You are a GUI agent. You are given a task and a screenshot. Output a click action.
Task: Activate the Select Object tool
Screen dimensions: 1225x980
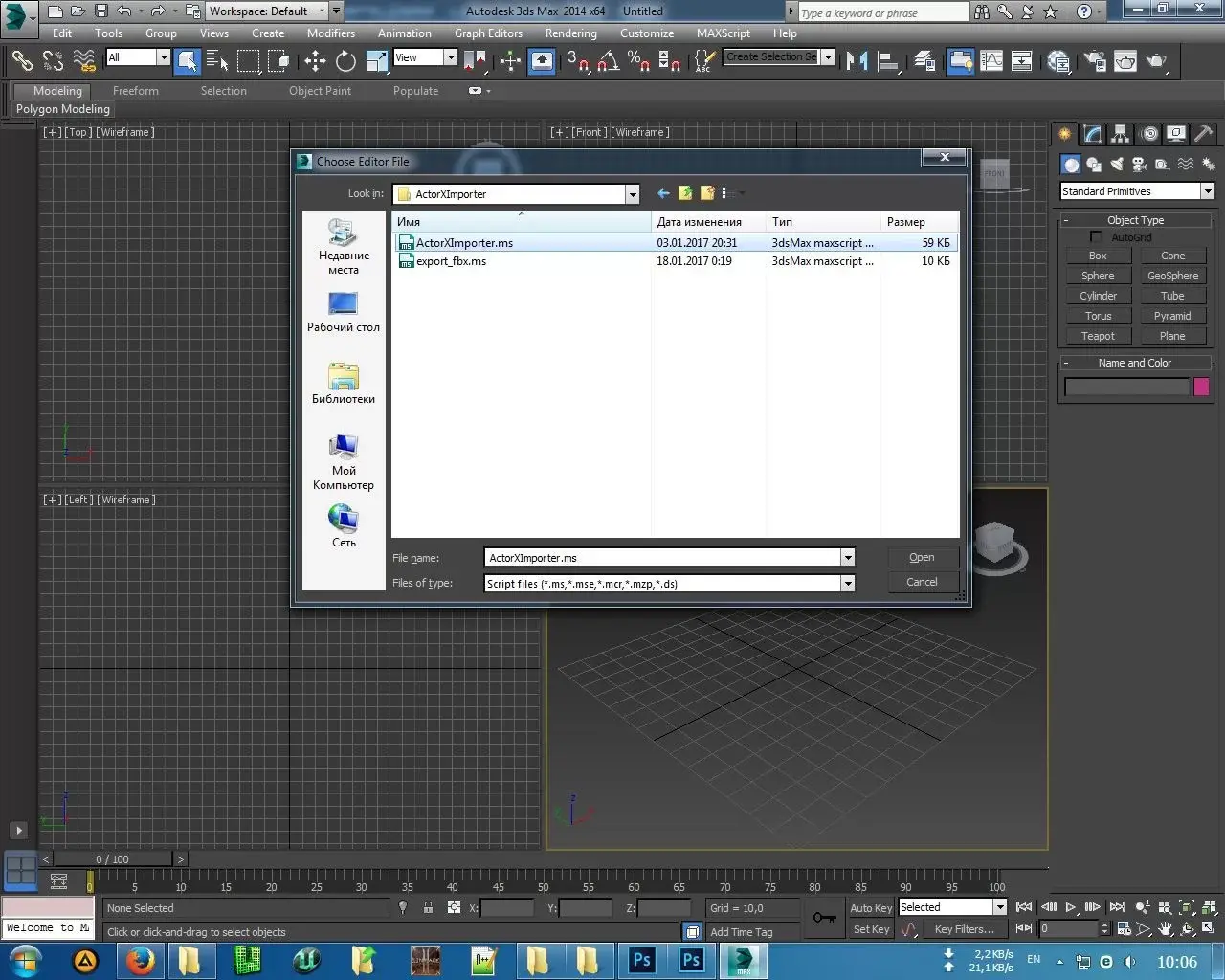[188, 61]
